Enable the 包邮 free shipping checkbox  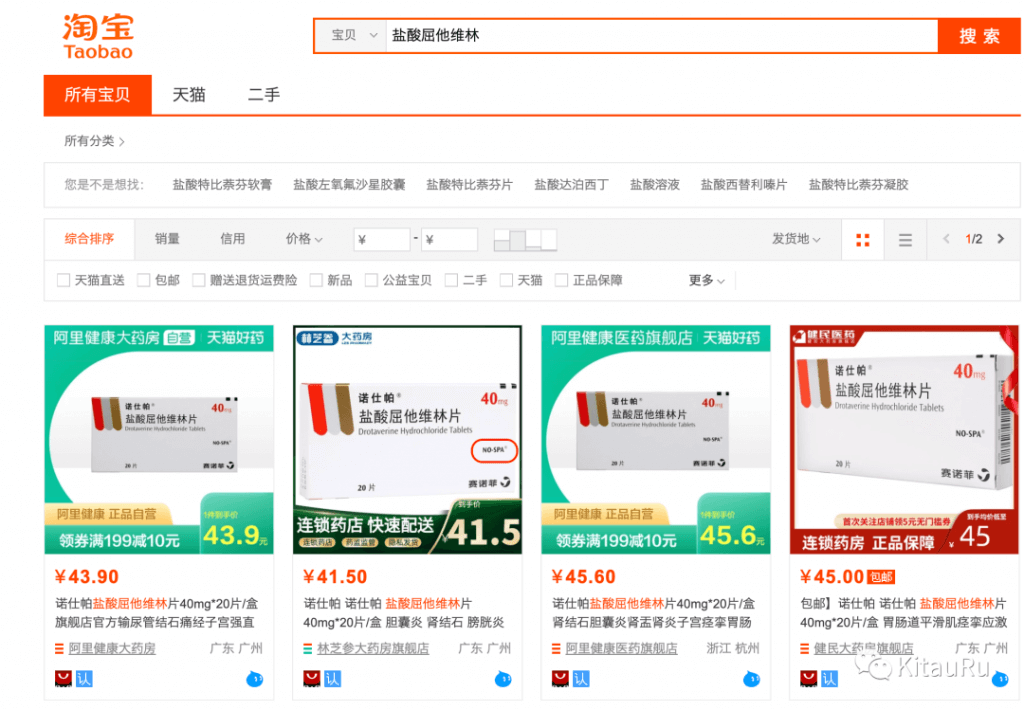click(x=144, y=281)
